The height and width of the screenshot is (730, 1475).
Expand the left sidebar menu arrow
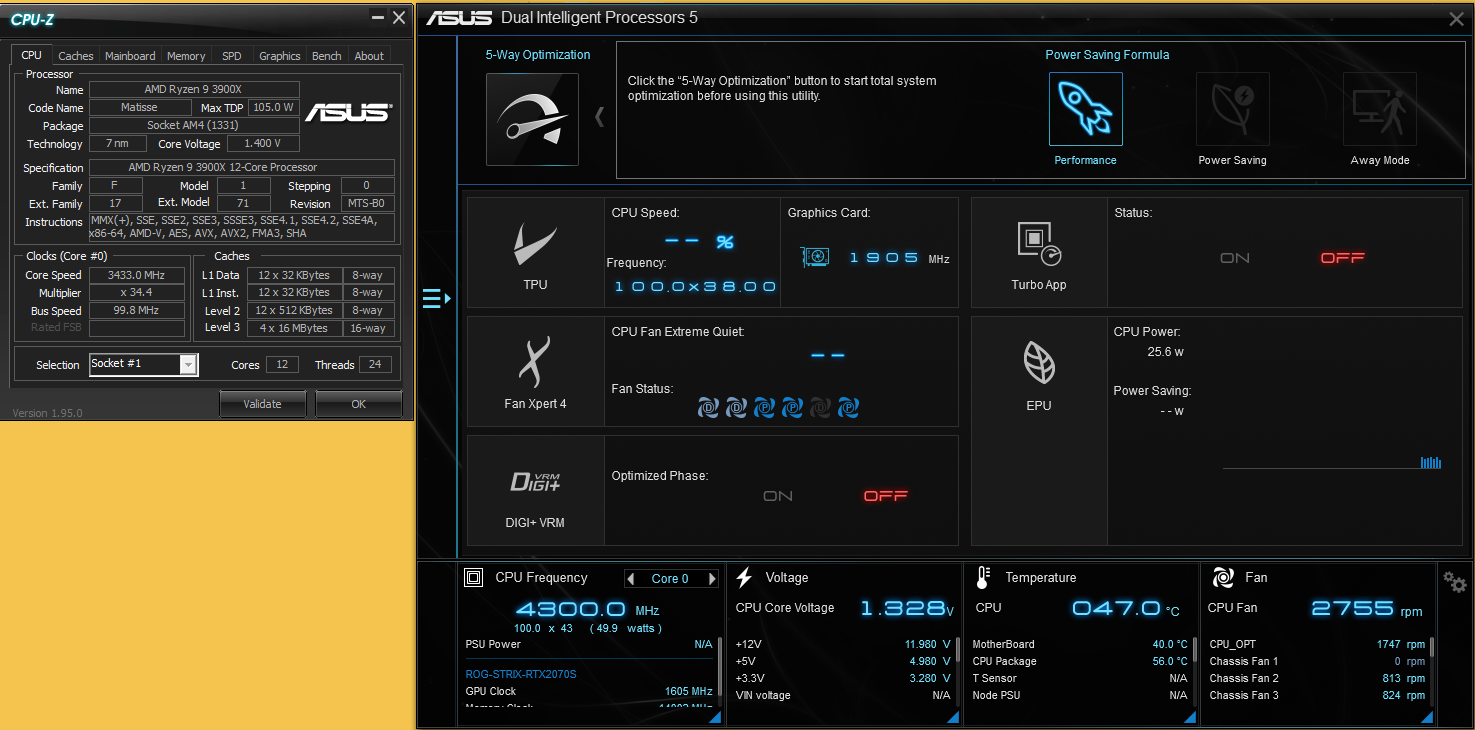pyautogui.click(x=436, y=298)
